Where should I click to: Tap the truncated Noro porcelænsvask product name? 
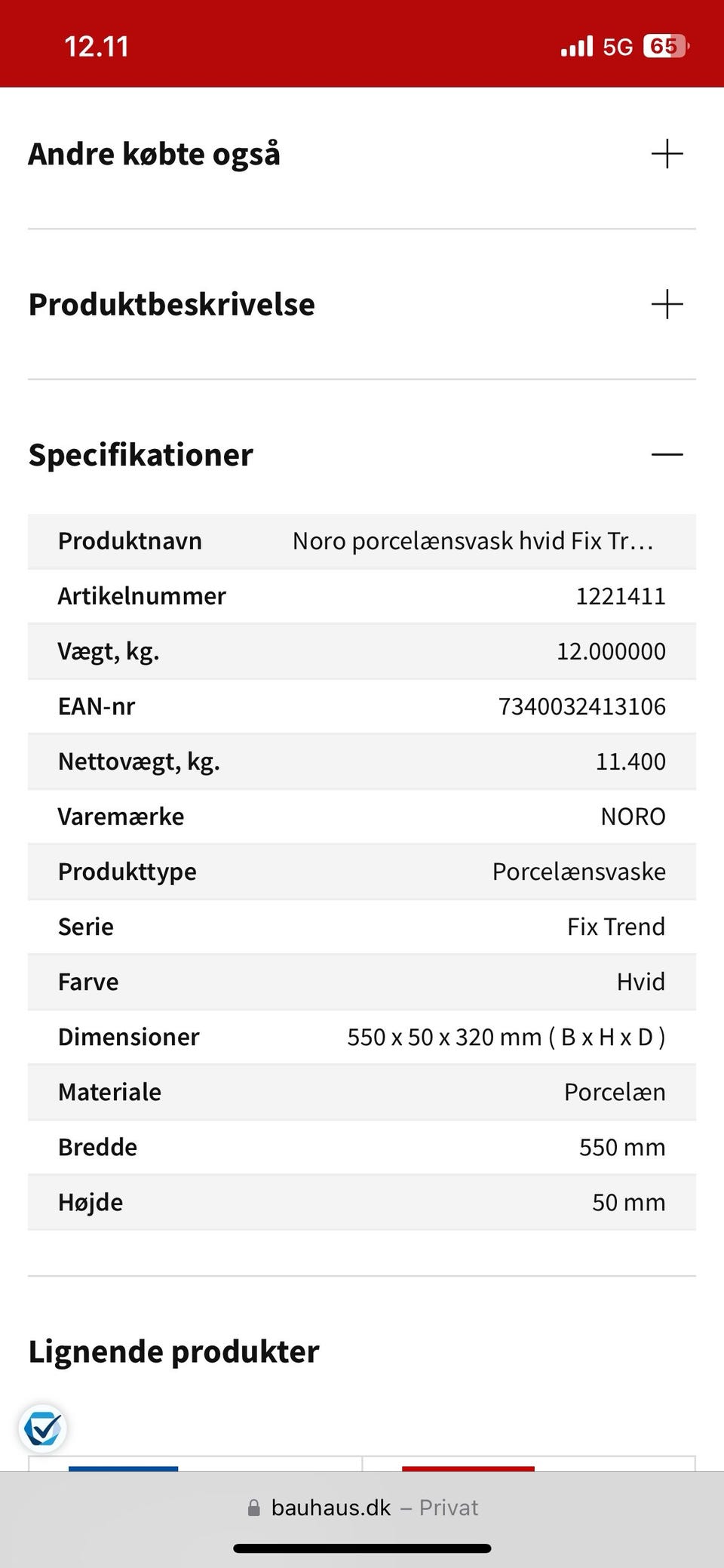473,541
